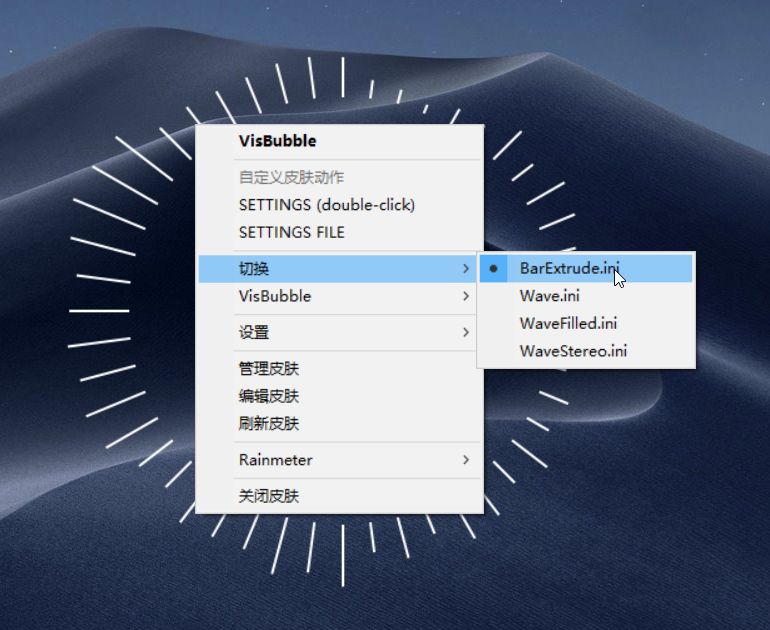Select BarExtrude.ini variant
This screenshot has width=770, height=630.
click(586, 269)
